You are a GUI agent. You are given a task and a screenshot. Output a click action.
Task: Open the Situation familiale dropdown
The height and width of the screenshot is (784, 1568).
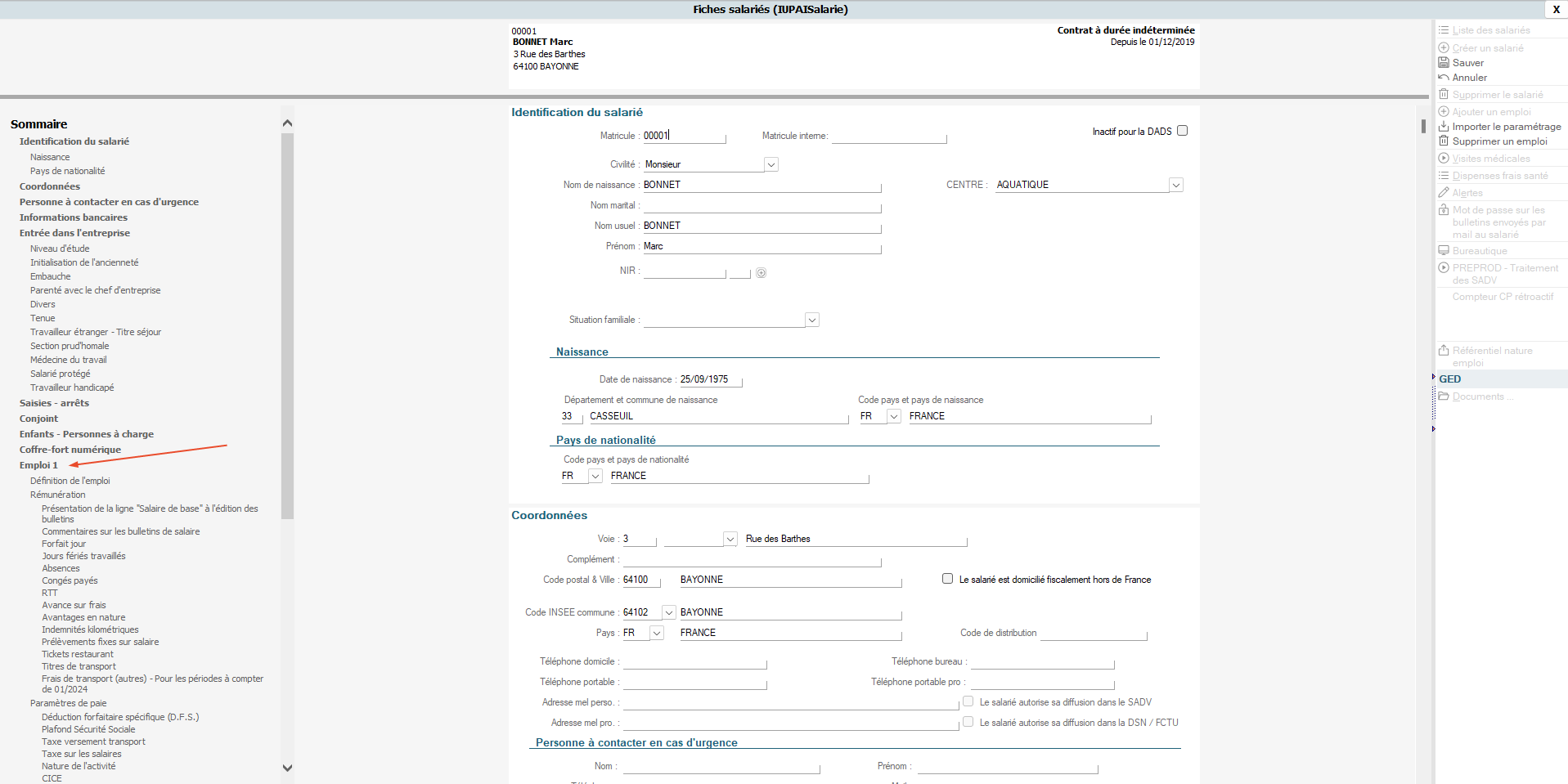(x=811, y=320)
